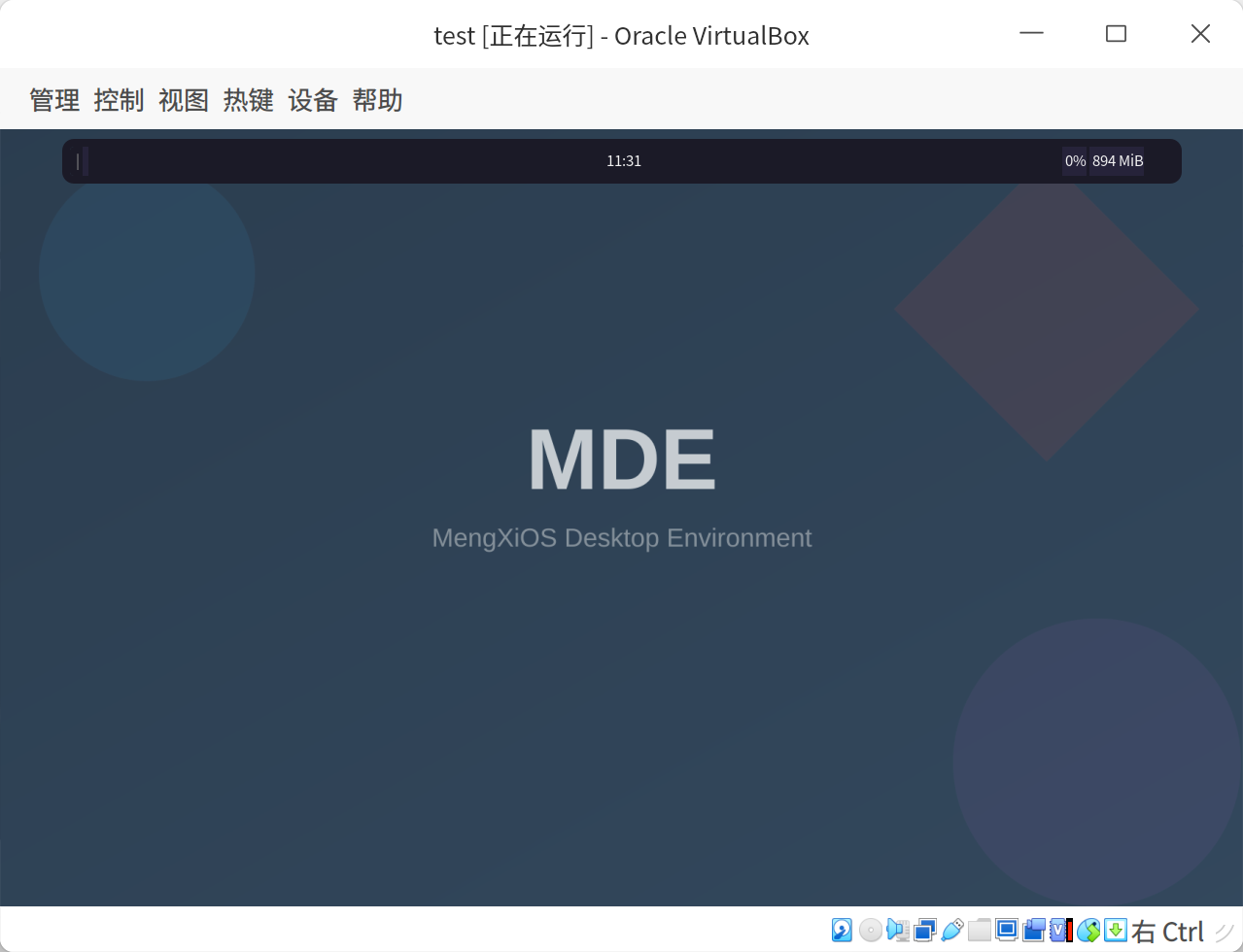Open the 热键 menu
The image size is (1243, 952).
(249, 100)
